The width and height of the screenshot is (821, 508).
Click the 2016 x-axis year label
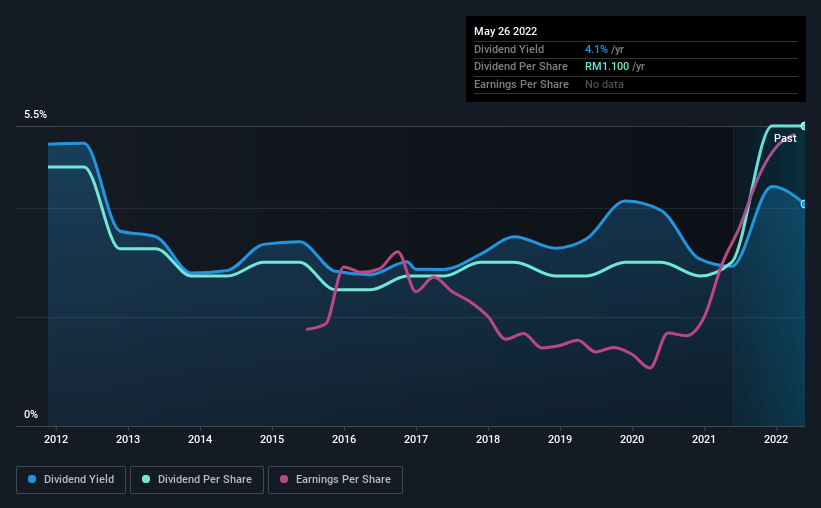[x=344, y=439]
